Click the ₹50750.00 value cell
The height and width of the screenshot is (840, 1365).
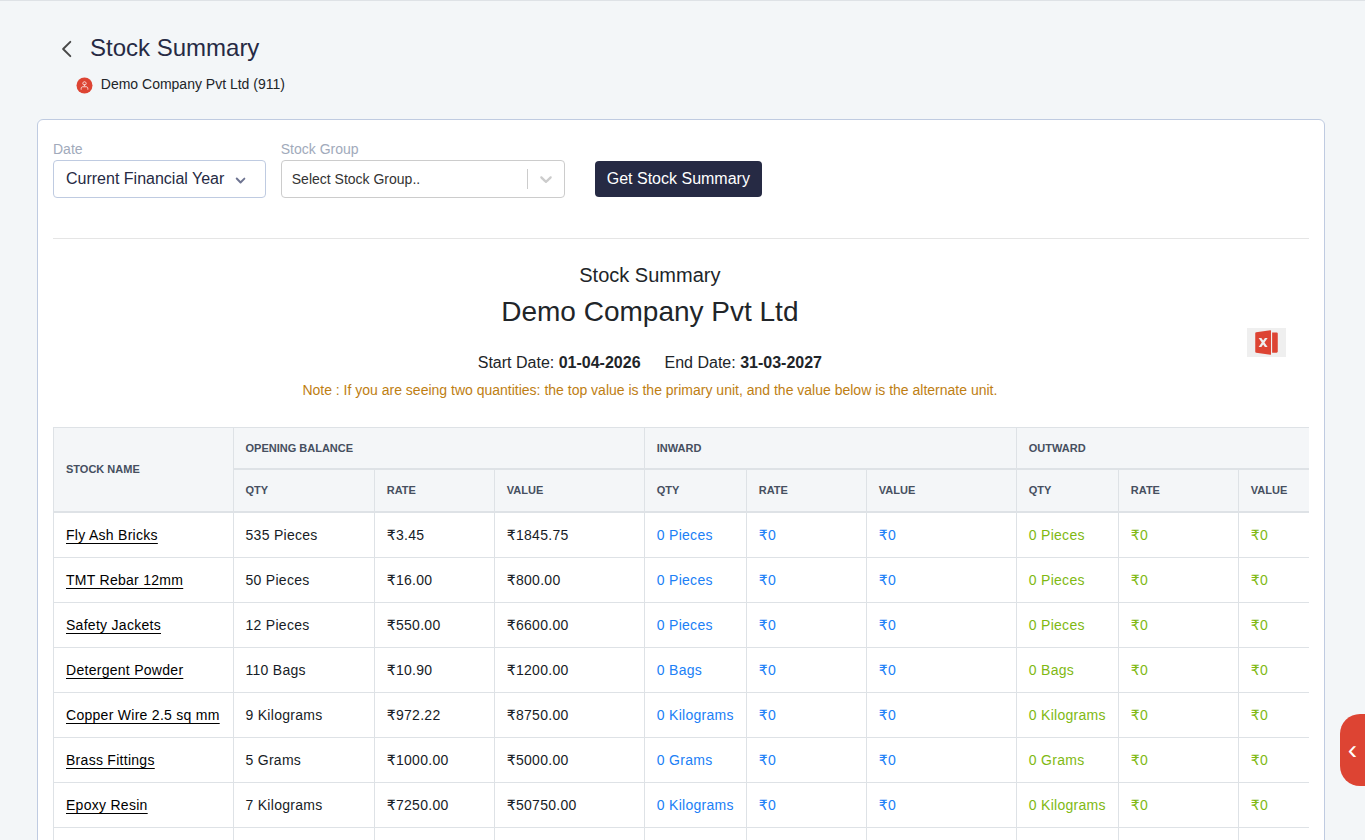click(569, 805)
